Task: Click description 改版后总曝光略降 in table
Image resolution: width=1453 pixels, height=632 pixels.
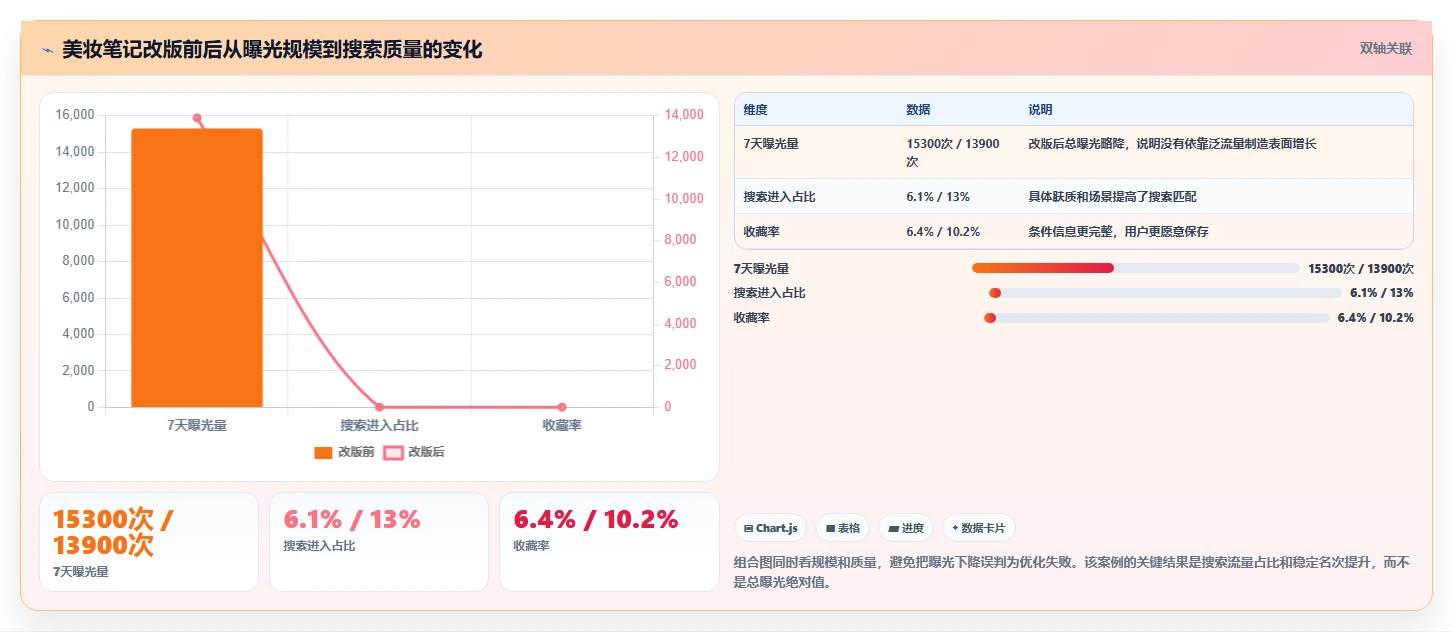Action: coord(1172,144)
